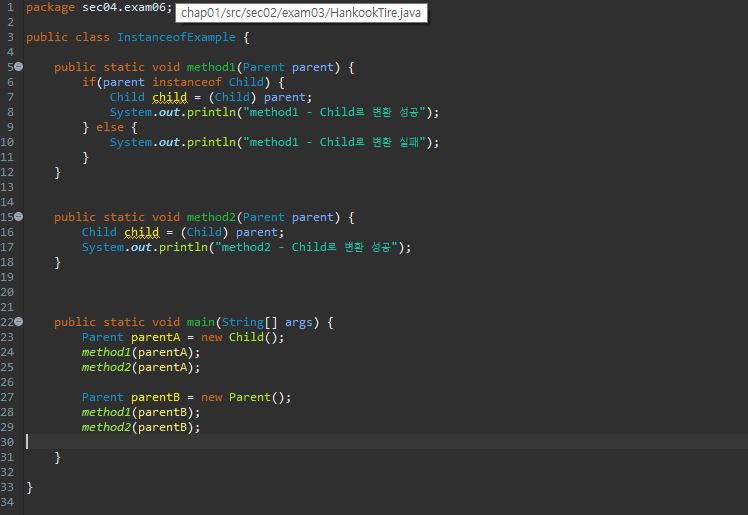Click line number 34 in the gutter
This screenshot has width=748, height=515.
pos(7,502)
